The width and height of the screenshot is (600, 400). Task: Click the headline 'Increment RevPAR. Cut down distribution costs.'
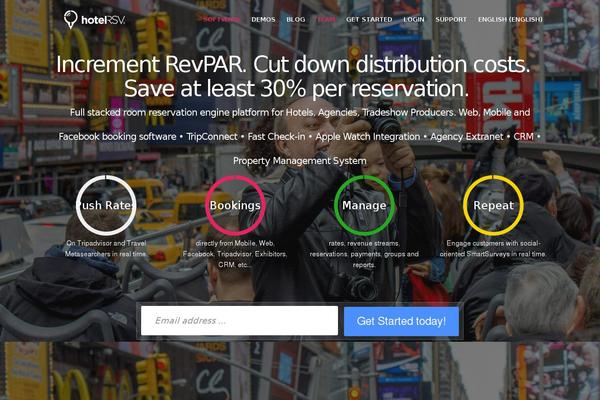tap(293, 64)
